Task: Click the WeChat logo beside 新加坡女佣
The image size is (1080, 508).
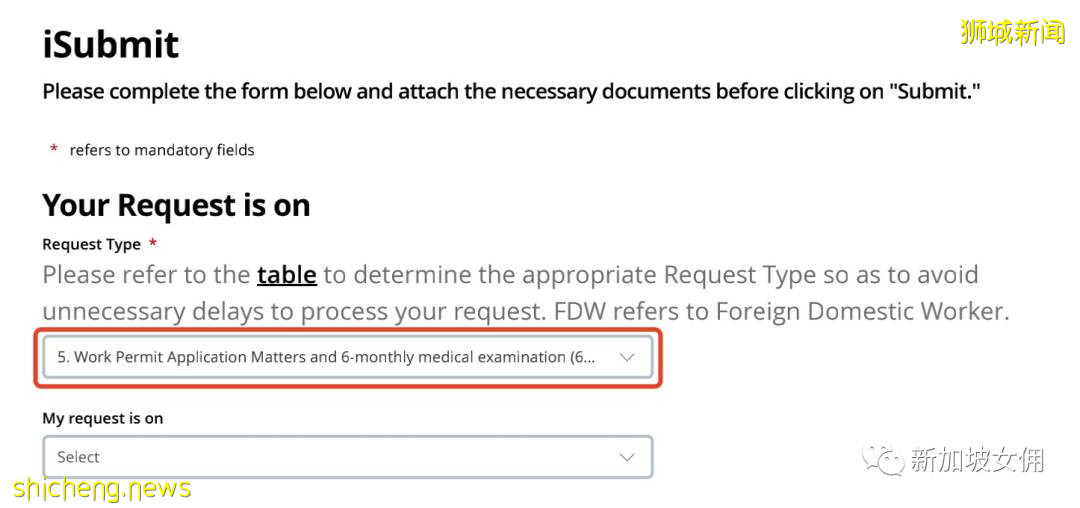Action: [x=883, y=459]
